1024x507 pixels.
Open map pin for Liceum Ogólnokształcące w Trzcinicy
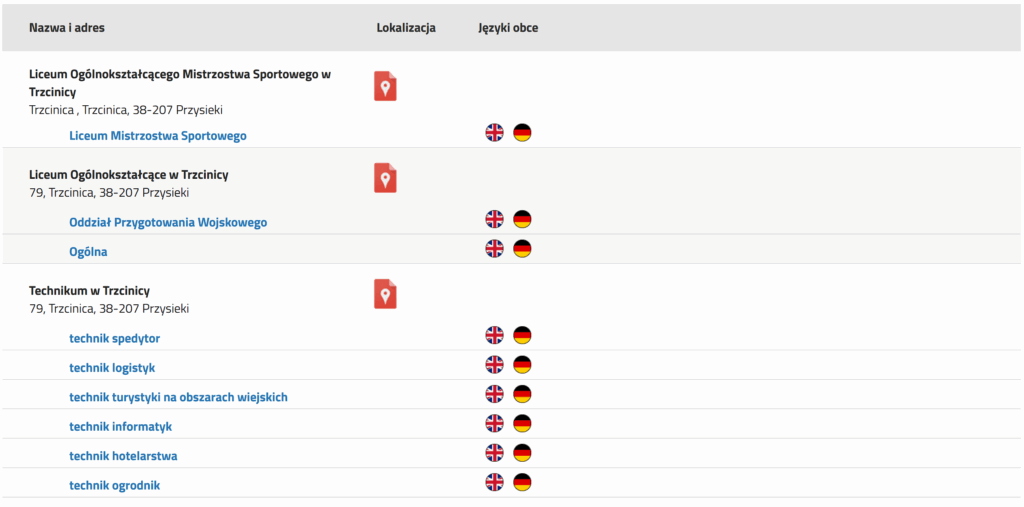click(385, 178)
